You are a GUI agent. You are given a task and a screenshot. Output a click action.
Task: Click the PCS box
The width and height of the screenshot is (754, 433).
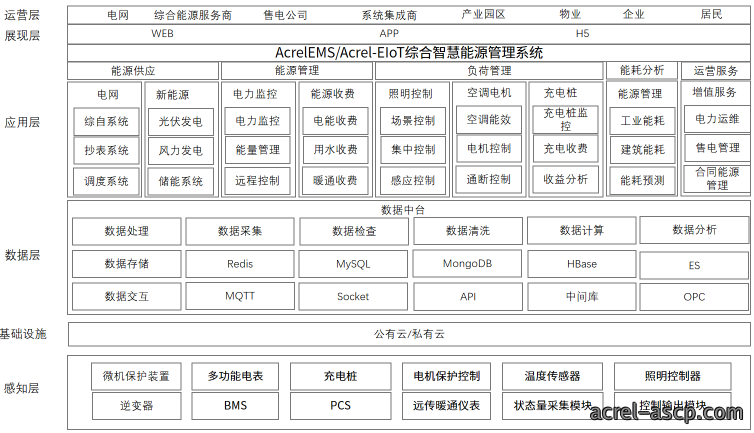[x=340, y=406]
